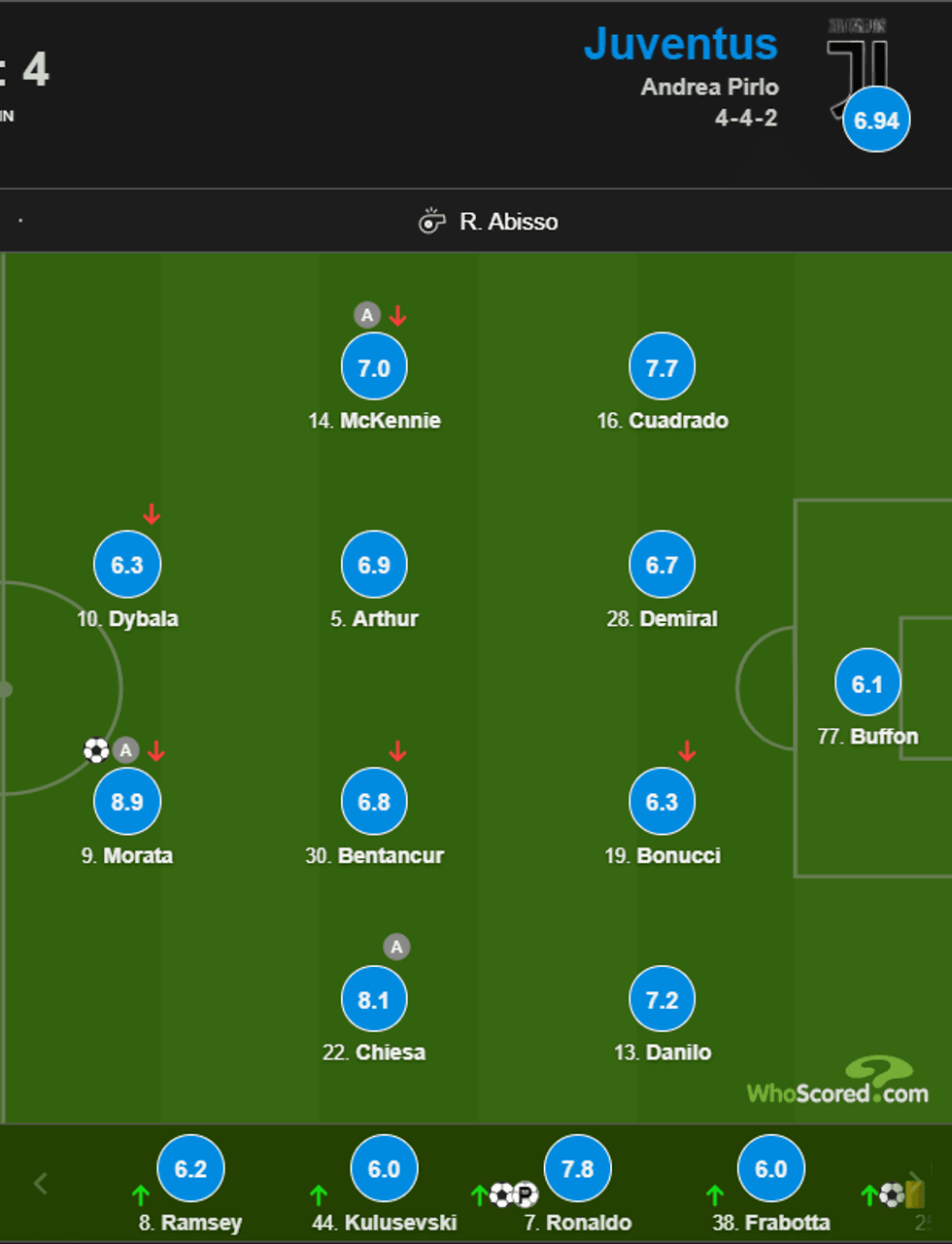Click Morata's goal ball icon
Screen dimensions: 952x1244
pyautogui.click(x=96, y=750)
